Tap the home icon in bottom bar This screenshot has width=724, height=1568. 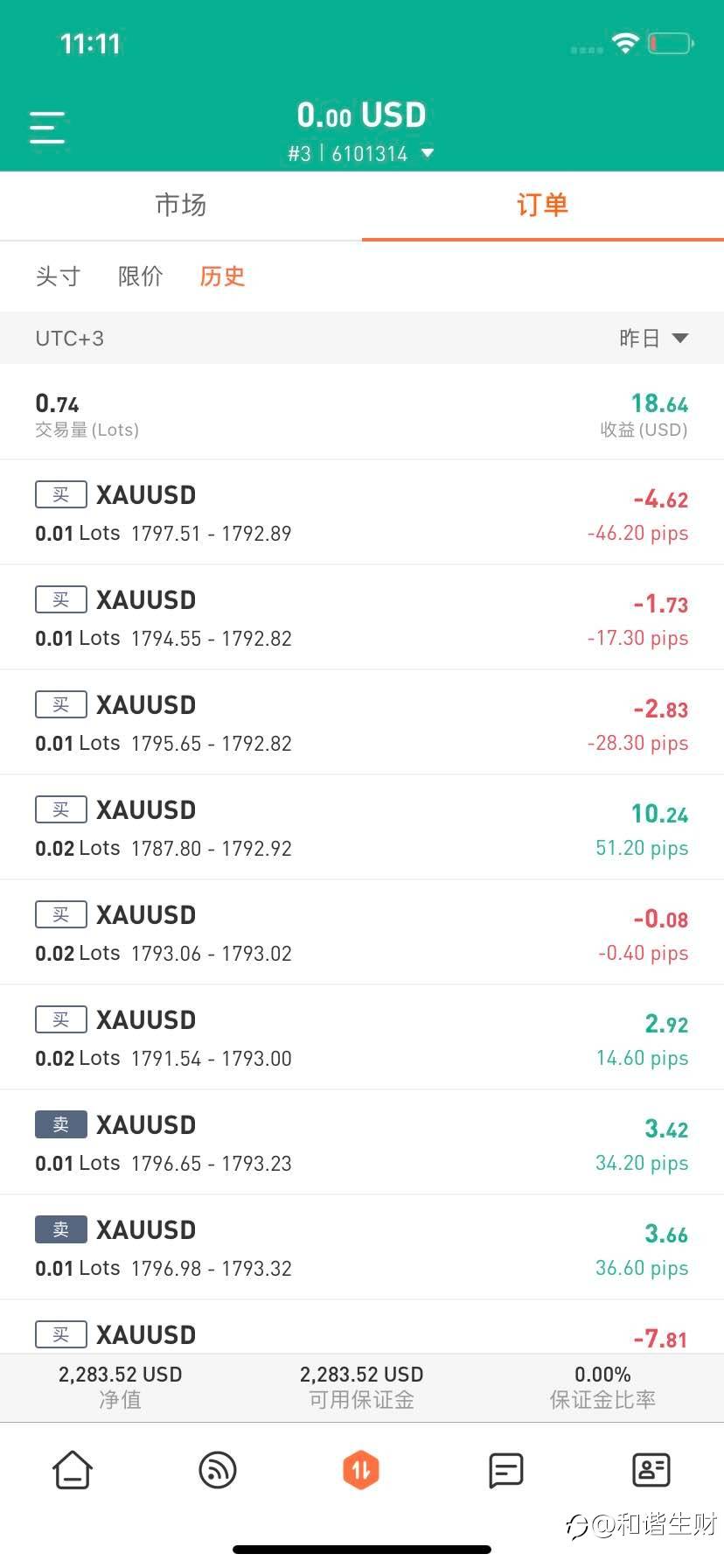(73, 1470)
